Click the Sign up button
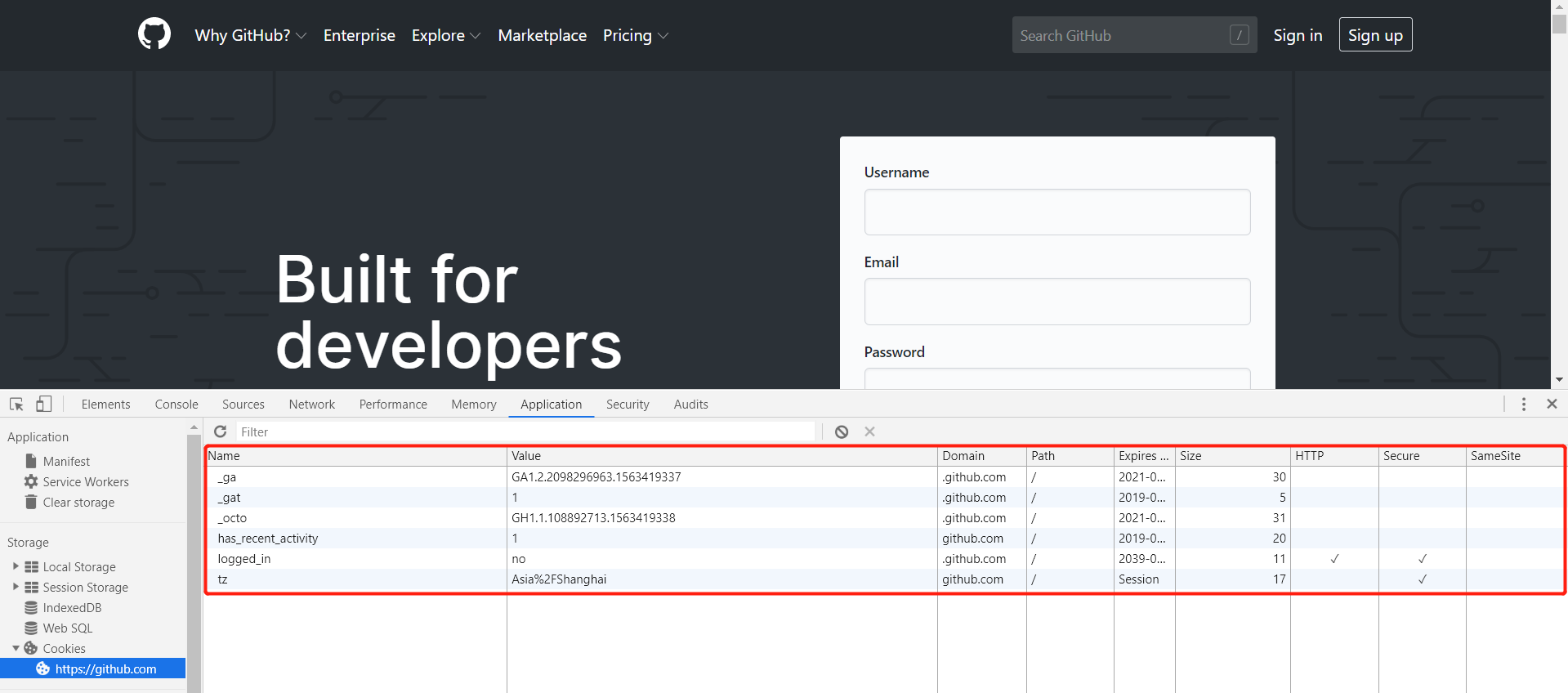 point(1375,34)
